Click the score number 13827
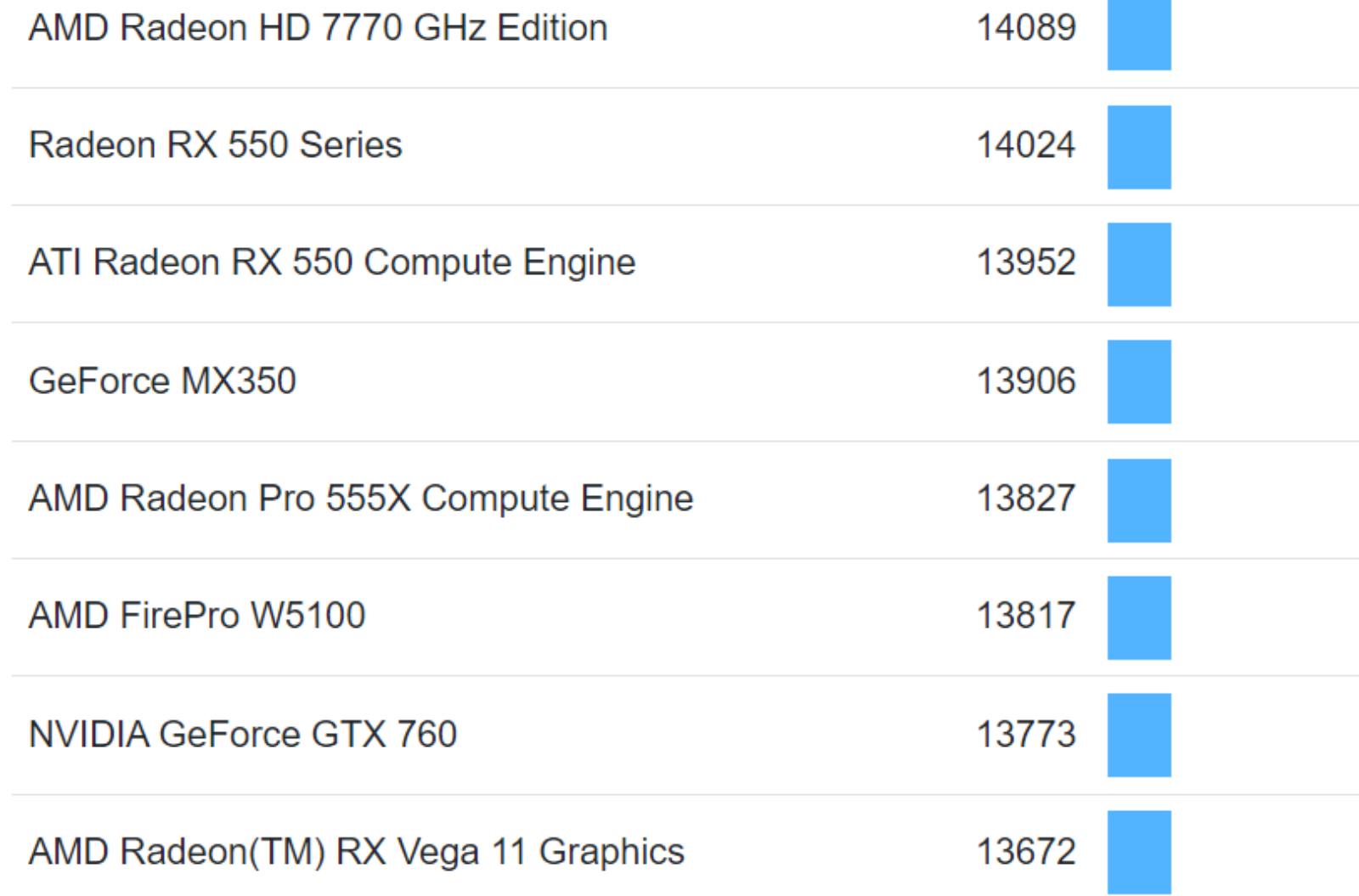The height and width of the screenshot is (896, 1359). (x=1025, y=498)
